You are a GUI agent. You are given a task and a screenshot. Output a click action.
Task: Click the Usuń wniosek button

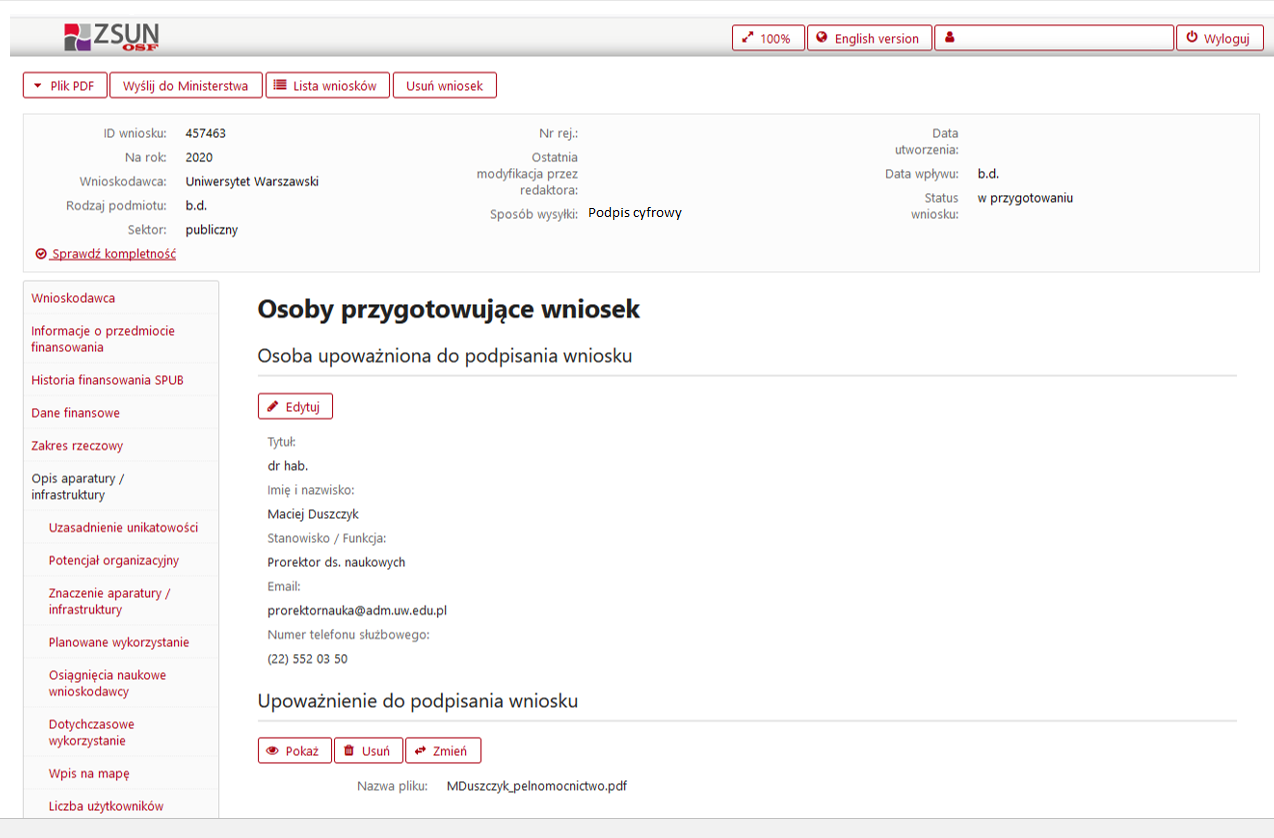(x=444, y=86)
